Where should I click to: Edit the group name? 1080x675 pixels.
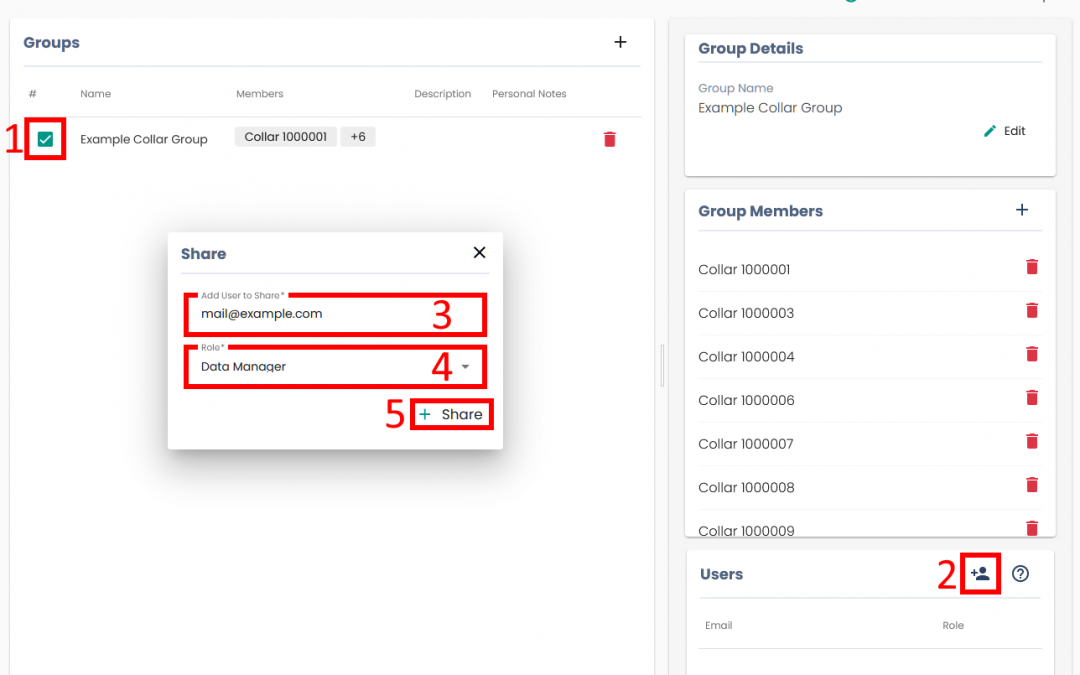pos(1005,131)
